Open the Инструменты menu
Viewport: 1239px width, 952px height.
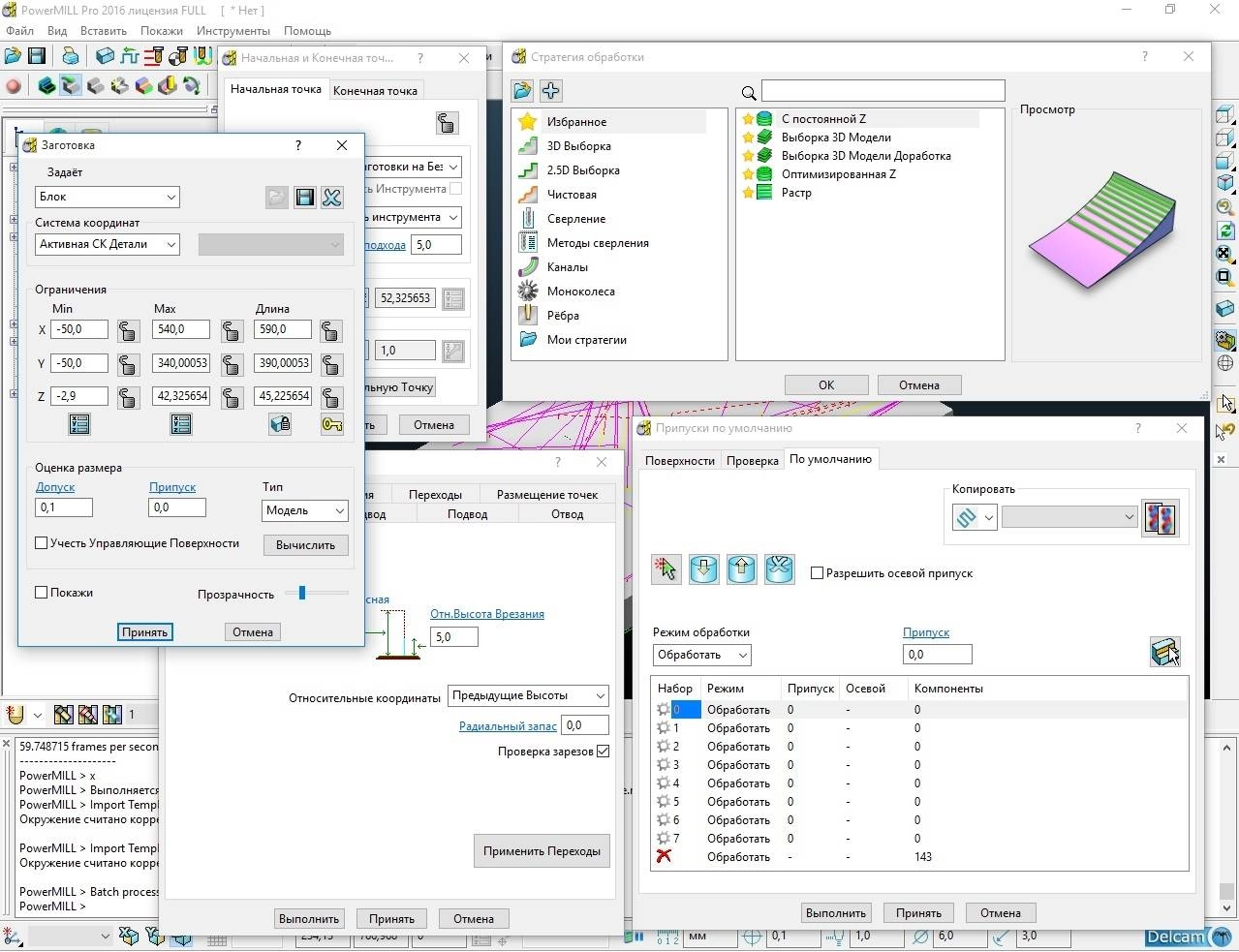[x=233, y=31]
